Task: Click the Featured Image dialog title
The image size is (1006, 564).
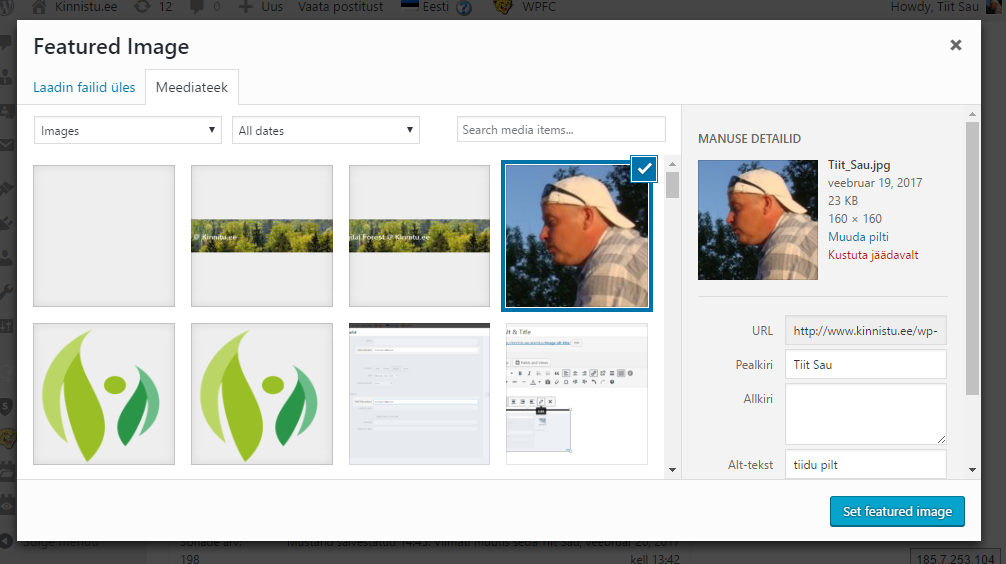Action: [111, 47]
